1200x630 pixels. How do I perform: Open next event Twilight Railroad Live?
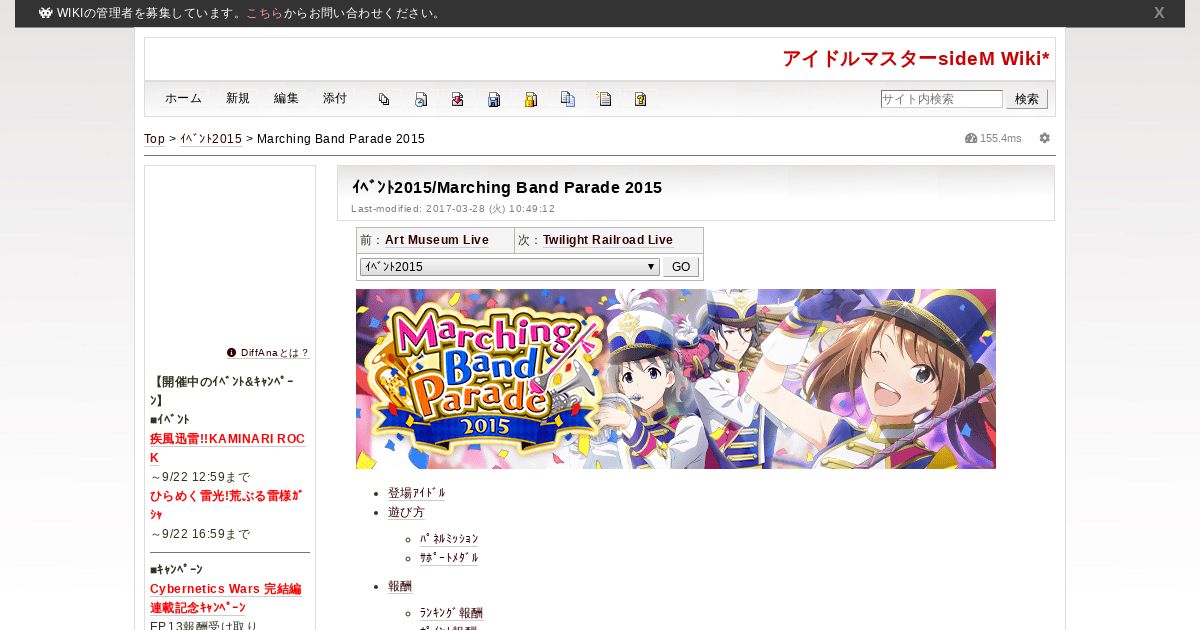click(608, 240)
